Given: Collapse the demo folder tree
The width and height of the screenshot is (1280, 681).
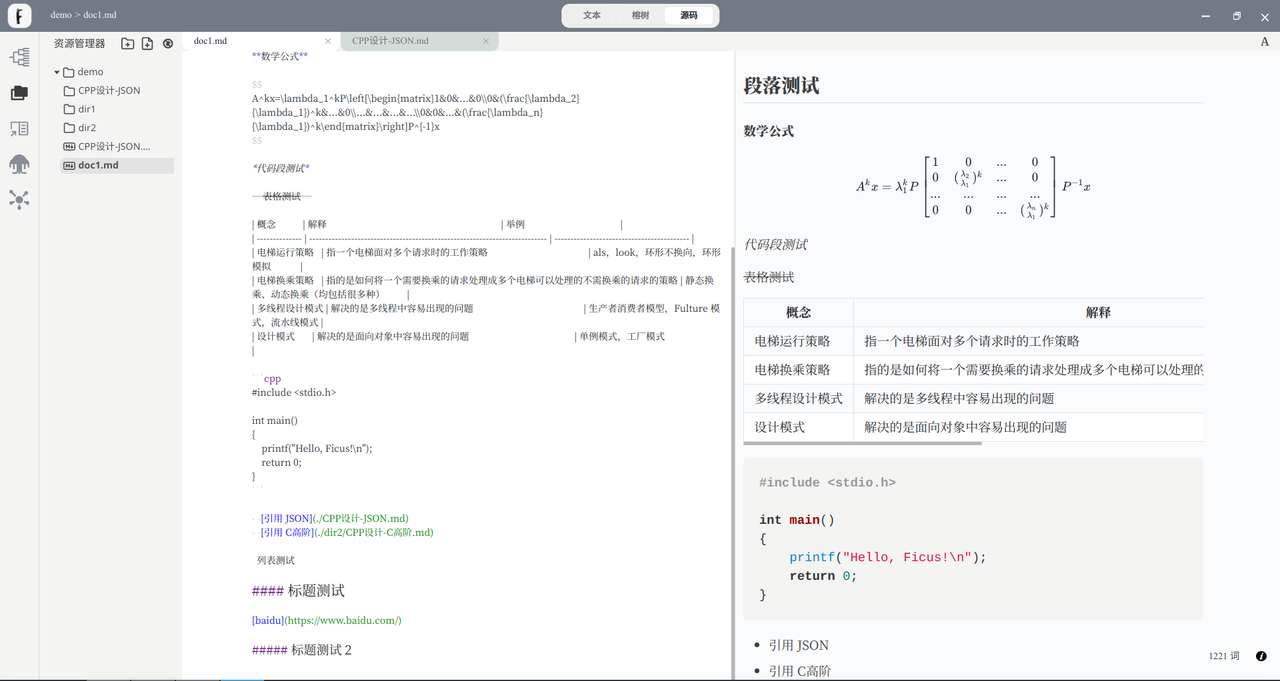Looking at the screenshot, I should coord(57,72).
